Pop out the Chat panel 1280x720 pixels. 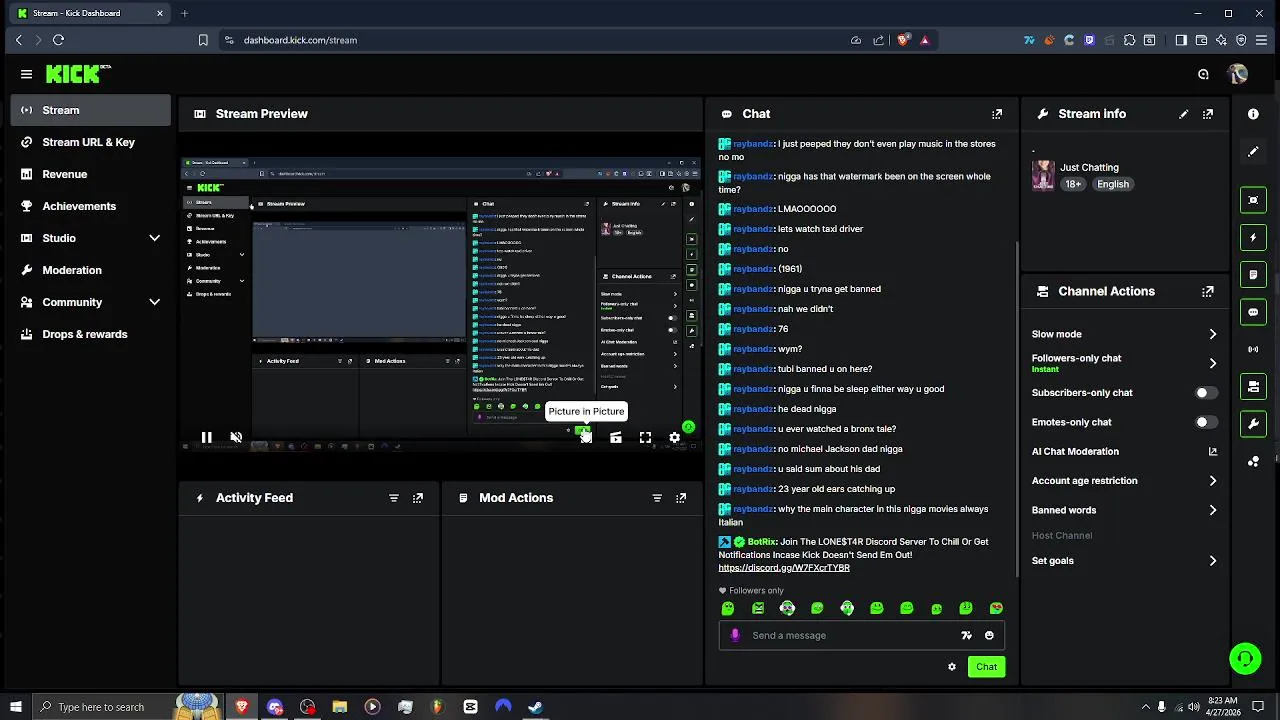point(997,114)
